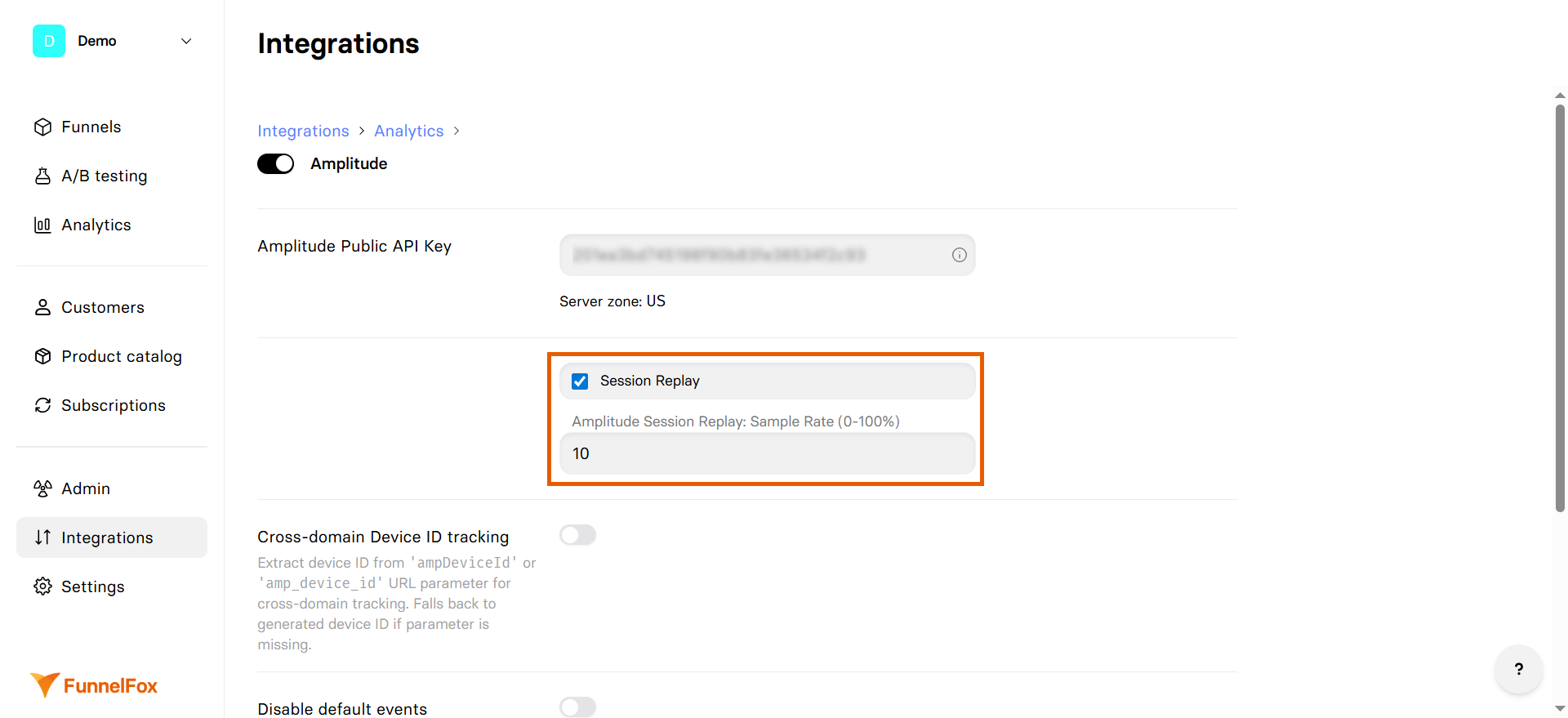This screenshot has width=1568, height=718.
Task: Open A/B testing in the sidebar
Action: 112,176
